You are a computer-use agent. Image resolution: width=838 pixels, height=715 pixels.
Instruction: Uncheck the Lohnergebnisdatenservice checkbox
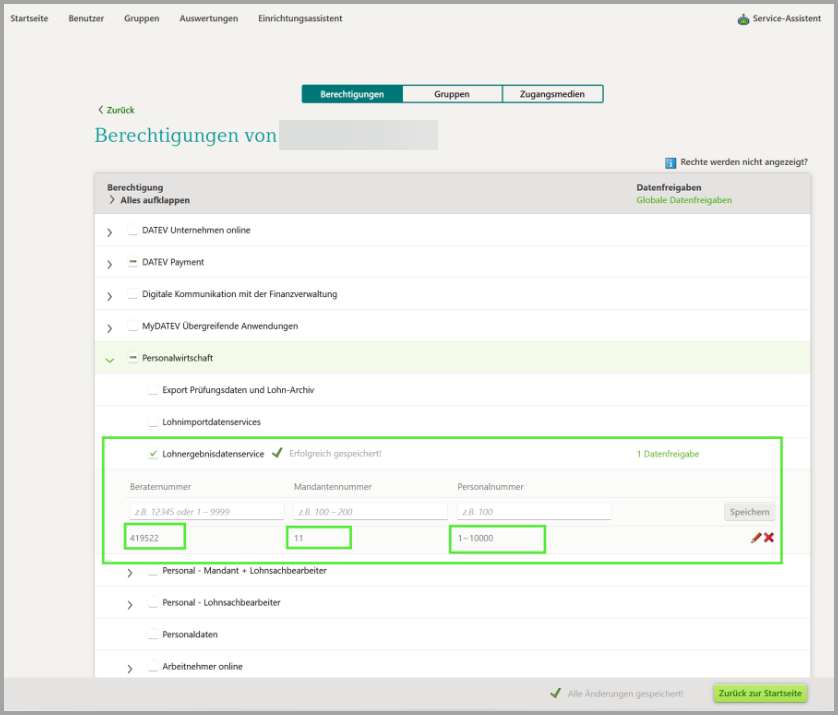point(153,454)
